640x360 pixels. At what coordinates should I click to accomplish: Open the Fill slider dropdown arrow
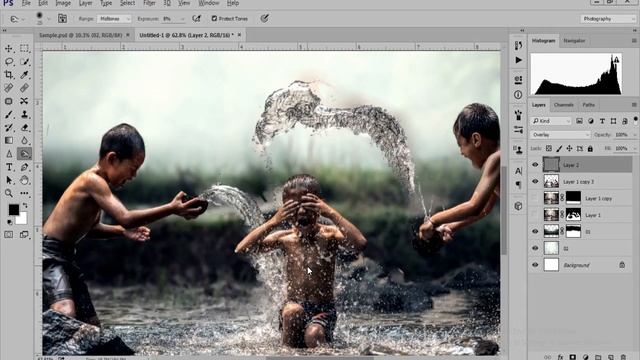click(x=634, y=149)
